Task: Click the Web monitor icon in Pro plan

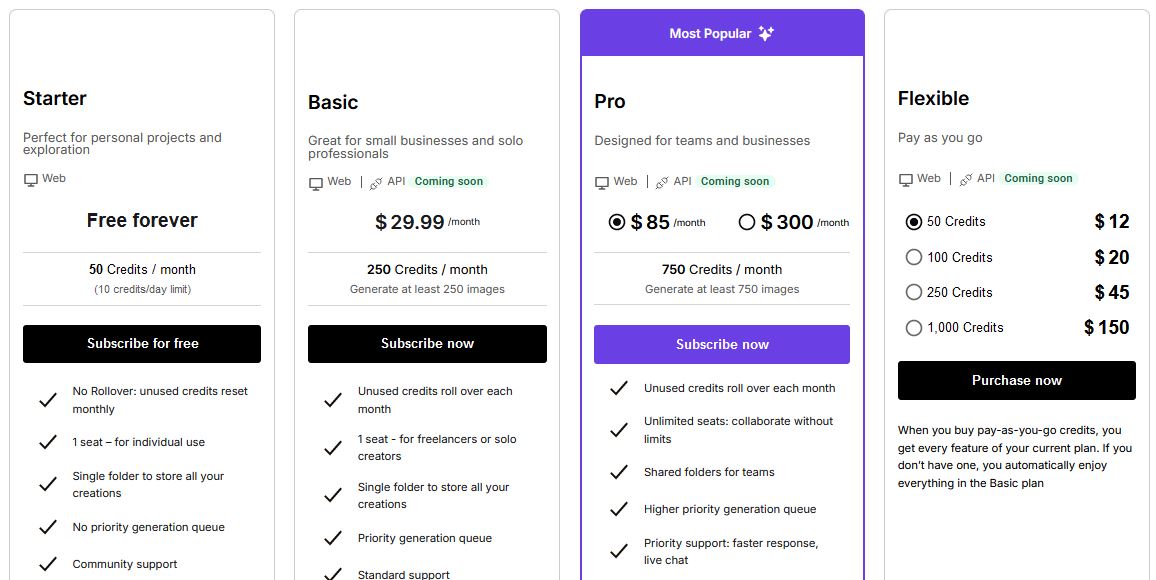Action: 602,183
